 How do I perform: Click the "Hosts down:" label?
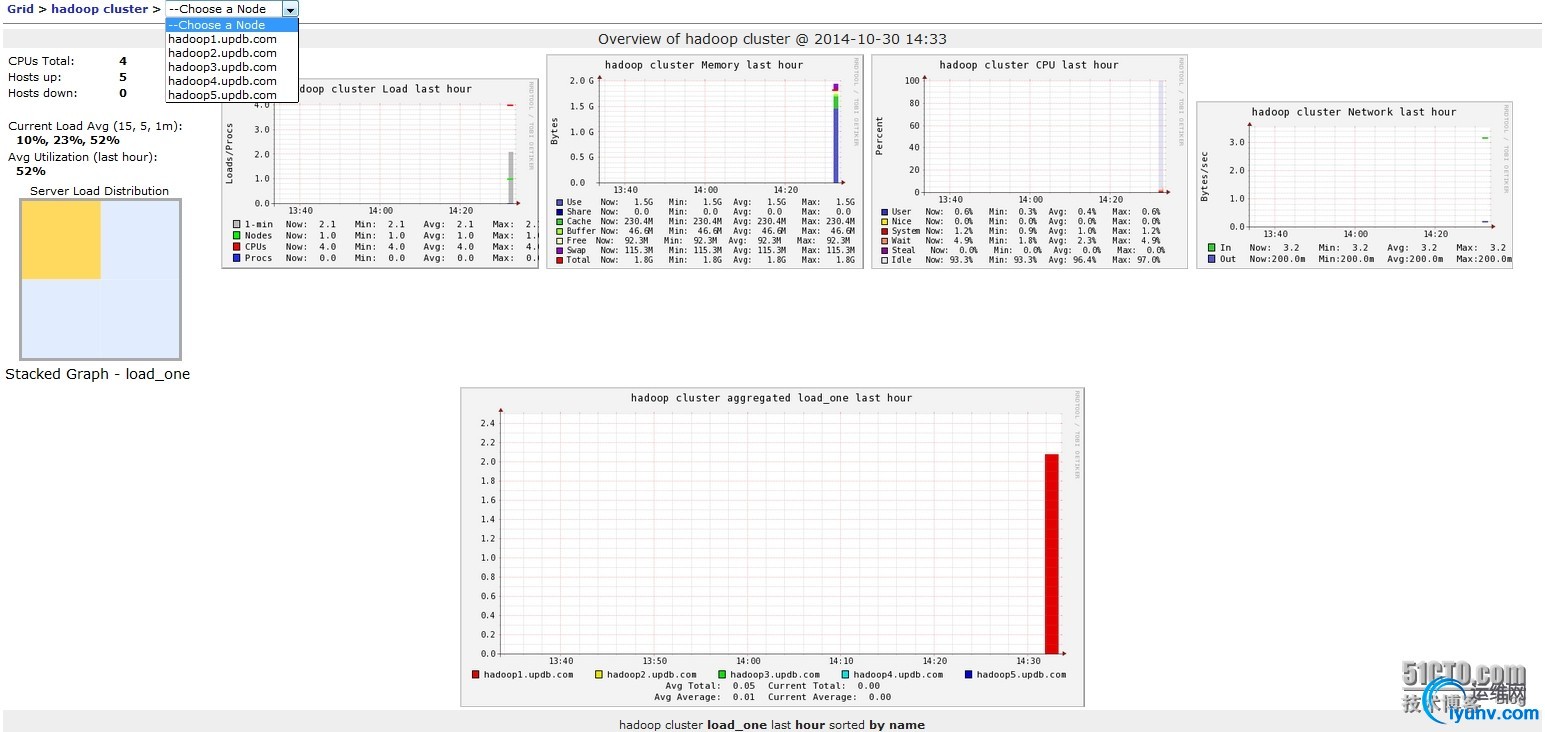coord(42,93)
